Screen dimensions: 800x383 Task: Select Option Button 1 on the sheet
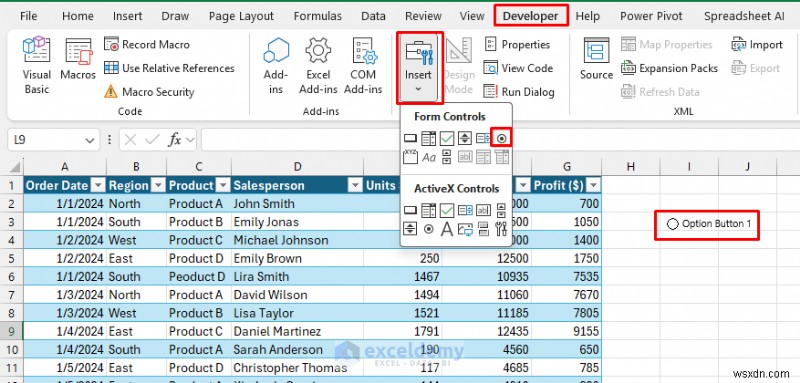pyautogui.click(x=709, y=224)
